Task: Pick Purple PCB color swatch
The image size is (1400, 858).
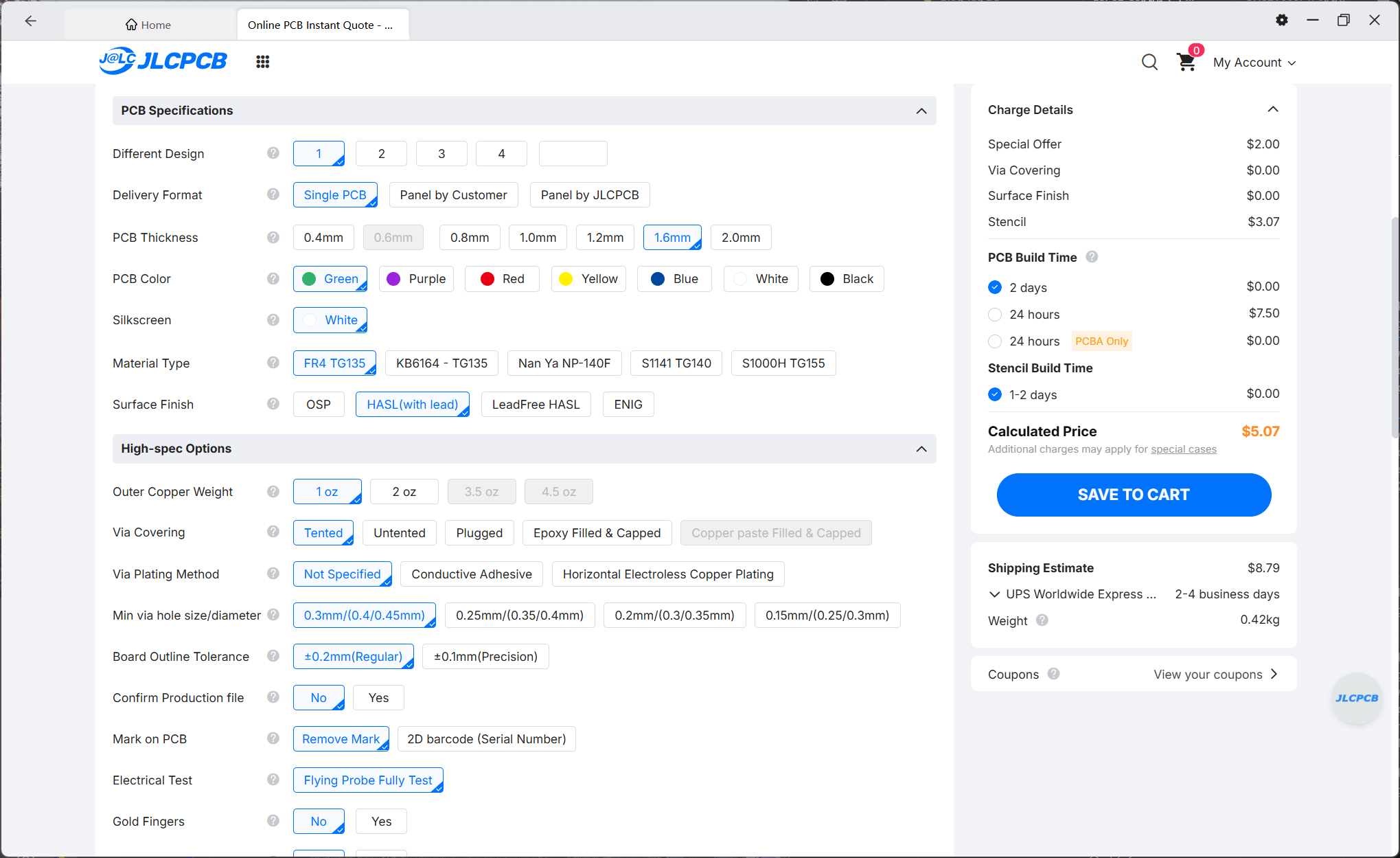Action: coord(416,279)
